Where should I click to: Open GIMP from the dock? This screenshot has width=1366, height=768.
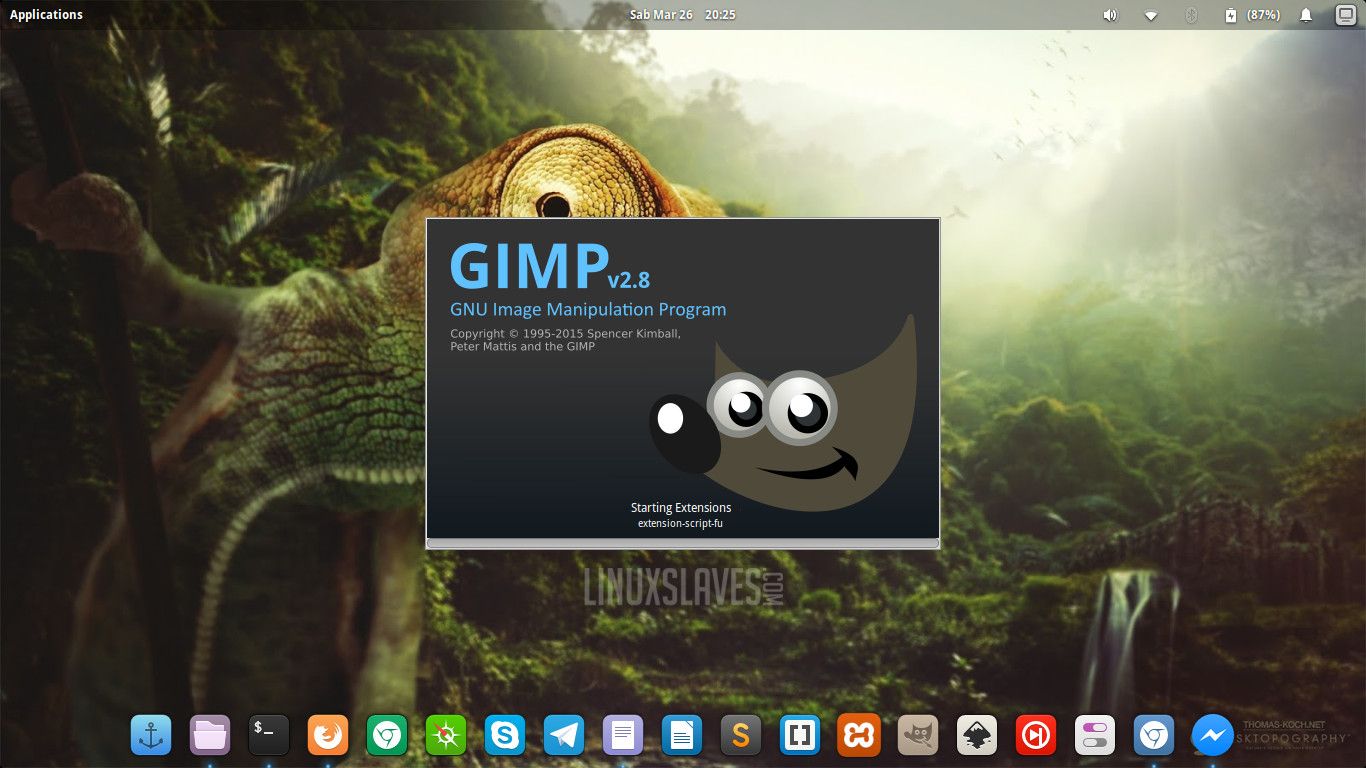coord(917,735)
